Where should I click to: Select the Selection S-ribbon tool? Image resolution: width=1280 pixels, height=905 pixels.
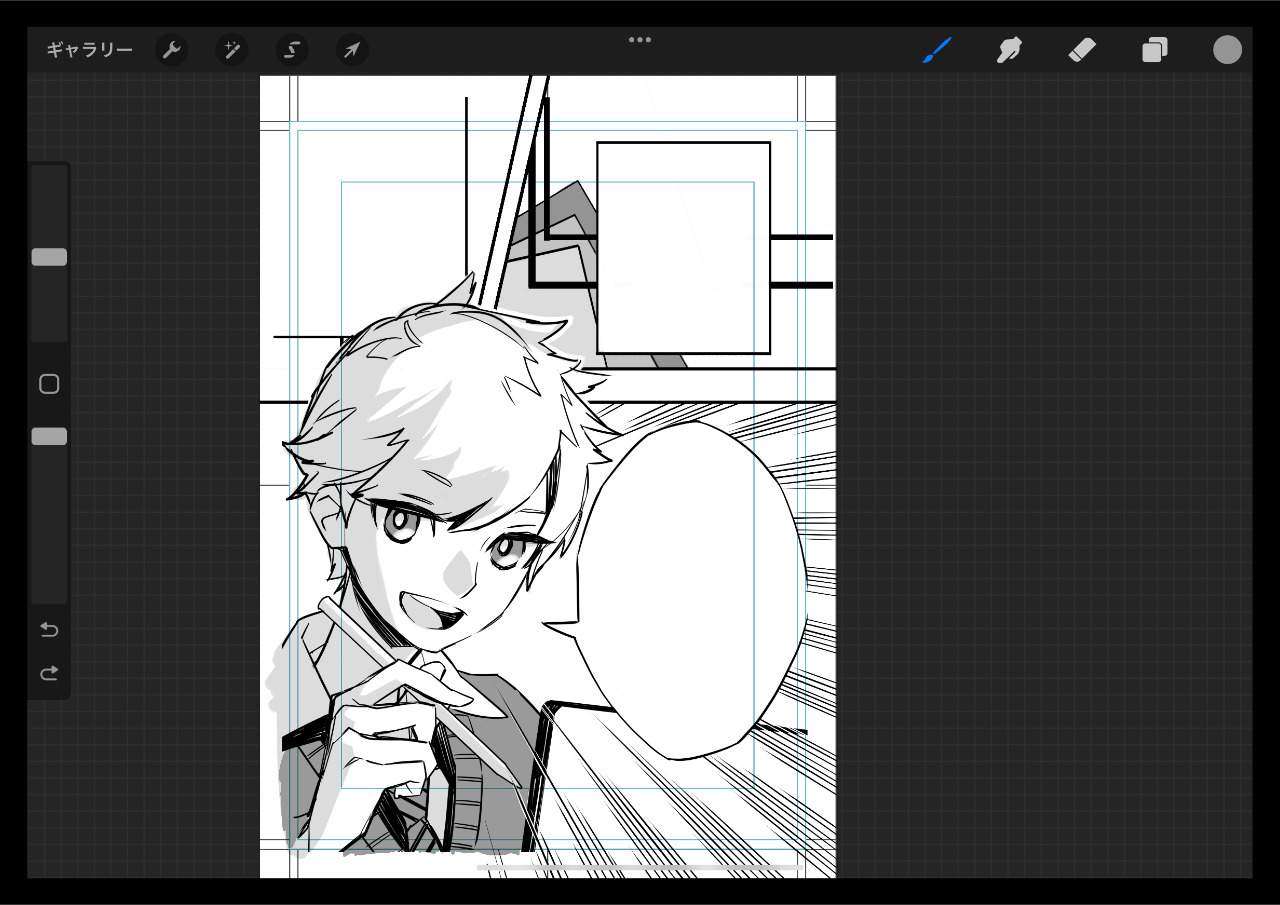(x=292, y=50)
